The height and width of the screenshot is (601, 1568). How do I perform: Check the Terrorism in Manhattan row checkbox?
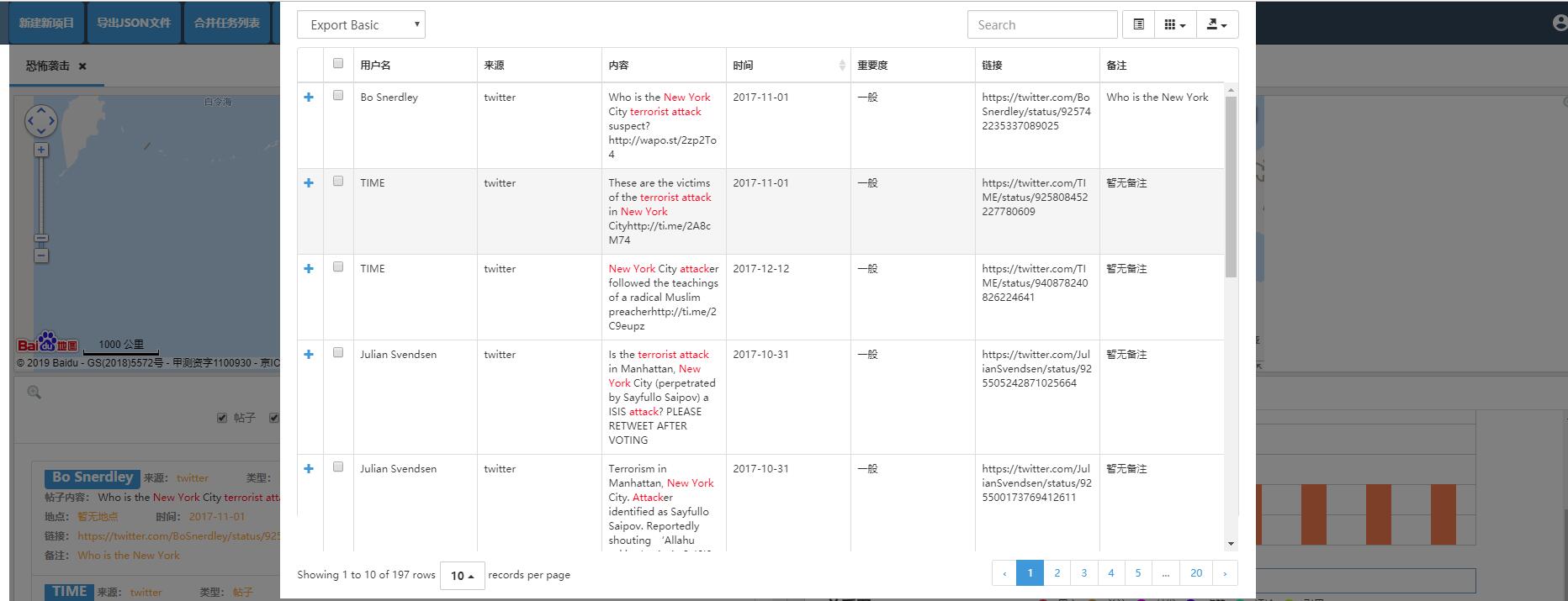(338, 467)
